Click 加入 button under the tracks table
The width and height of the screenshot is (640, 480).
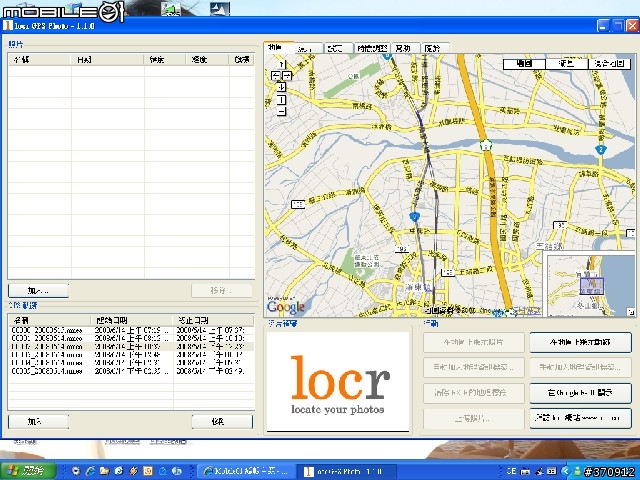[x=38, y=421]
